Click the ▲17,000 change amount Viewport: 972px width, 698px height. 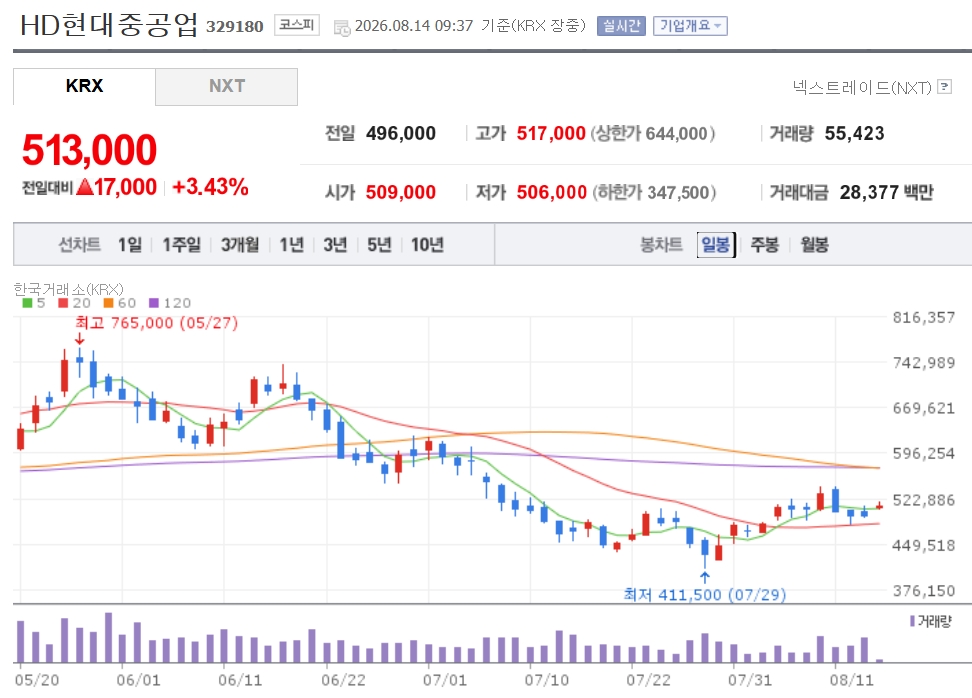[x=117, y=187]
